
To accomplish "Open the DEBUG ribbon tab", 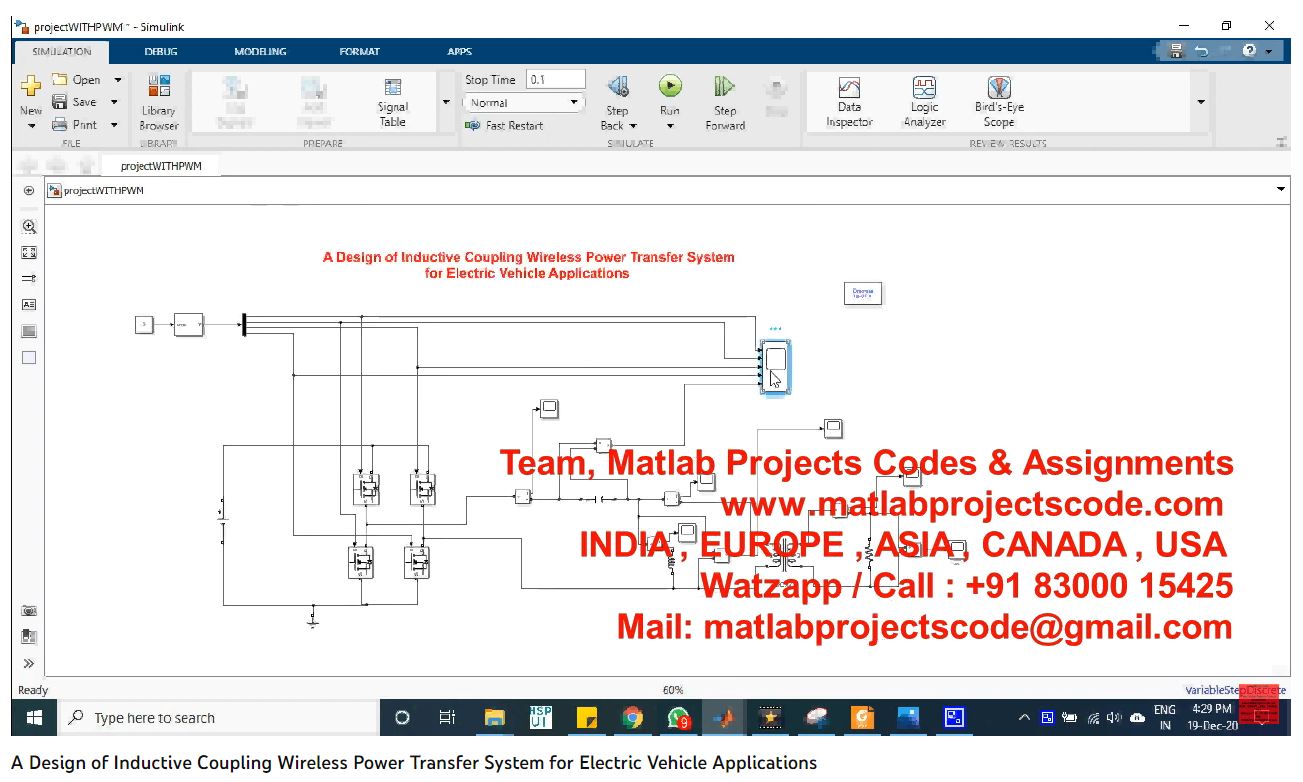I will coord(160,52).
